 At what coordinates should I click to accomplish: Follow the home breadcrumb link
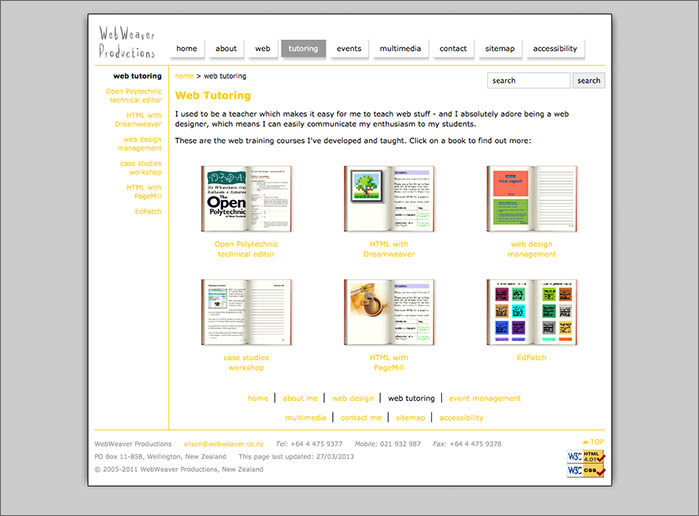(184, 76)
